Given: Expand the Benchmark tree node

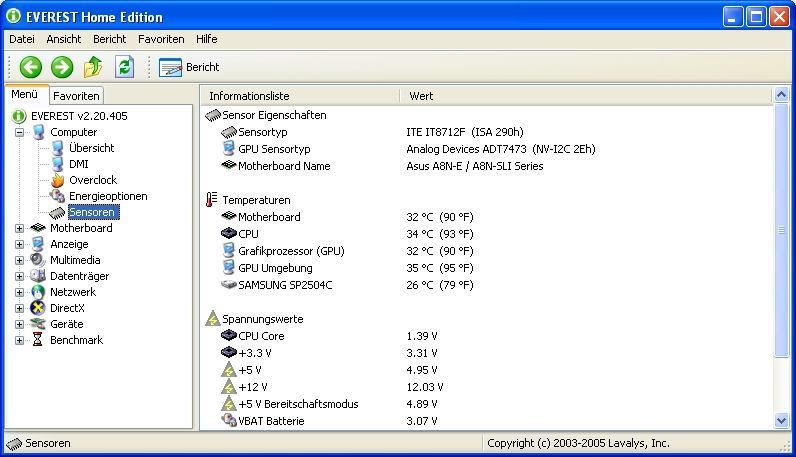Looking at the screenshot, I should [x=19, y=340].
